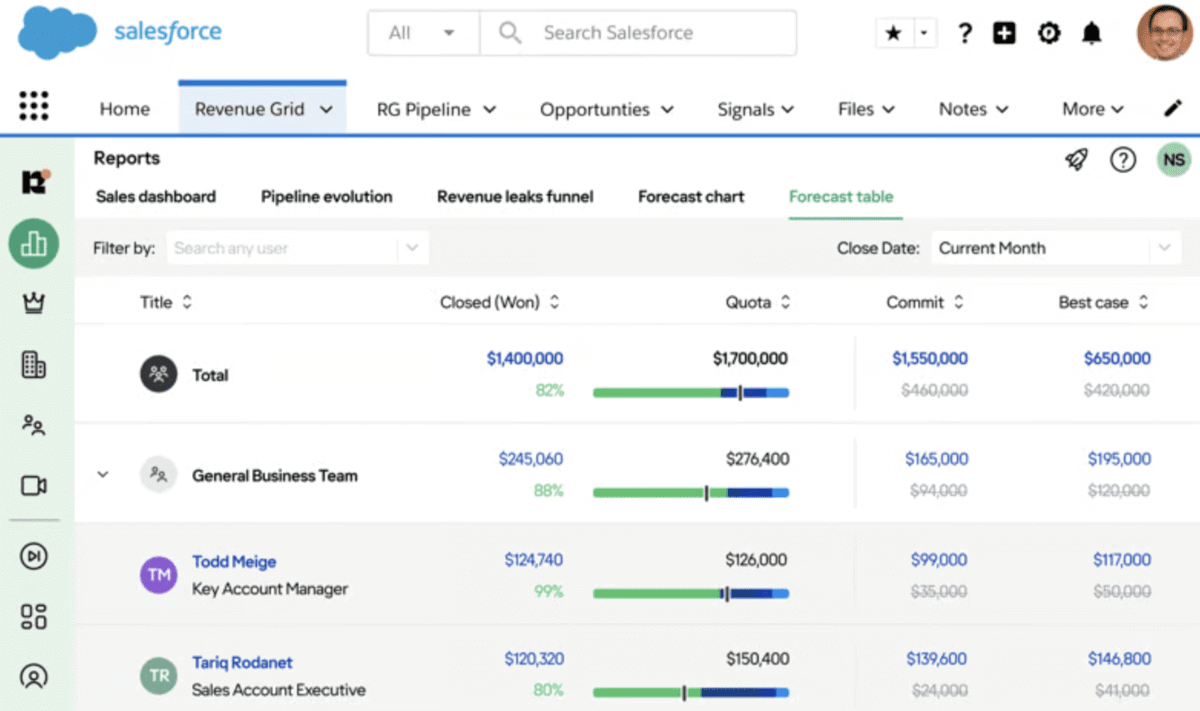
Task: Open the crown icon in sidebar
Action: point(34,304)
